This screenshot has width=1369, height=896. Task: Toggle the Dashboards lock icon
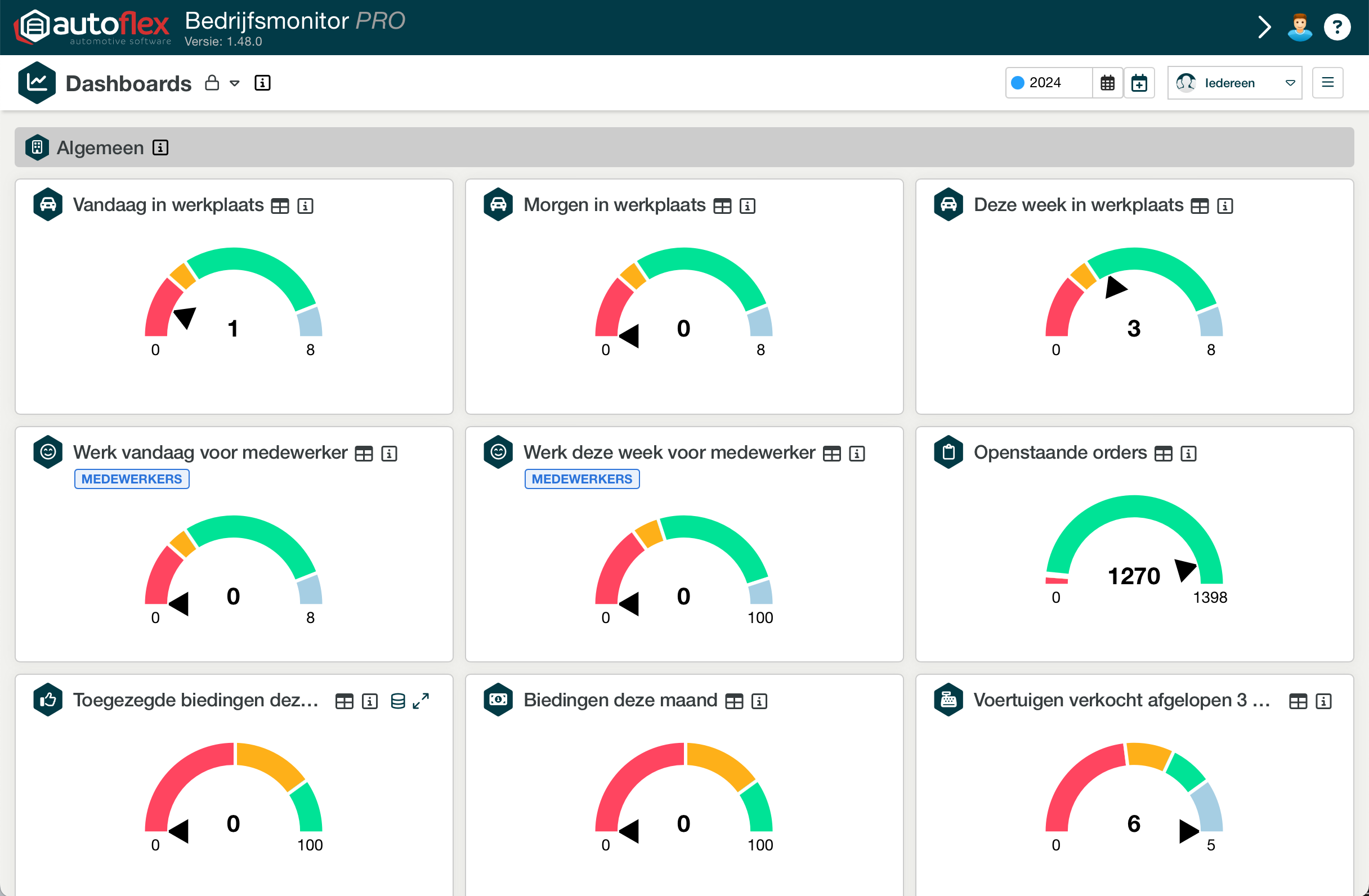click(x=212, y=83)
